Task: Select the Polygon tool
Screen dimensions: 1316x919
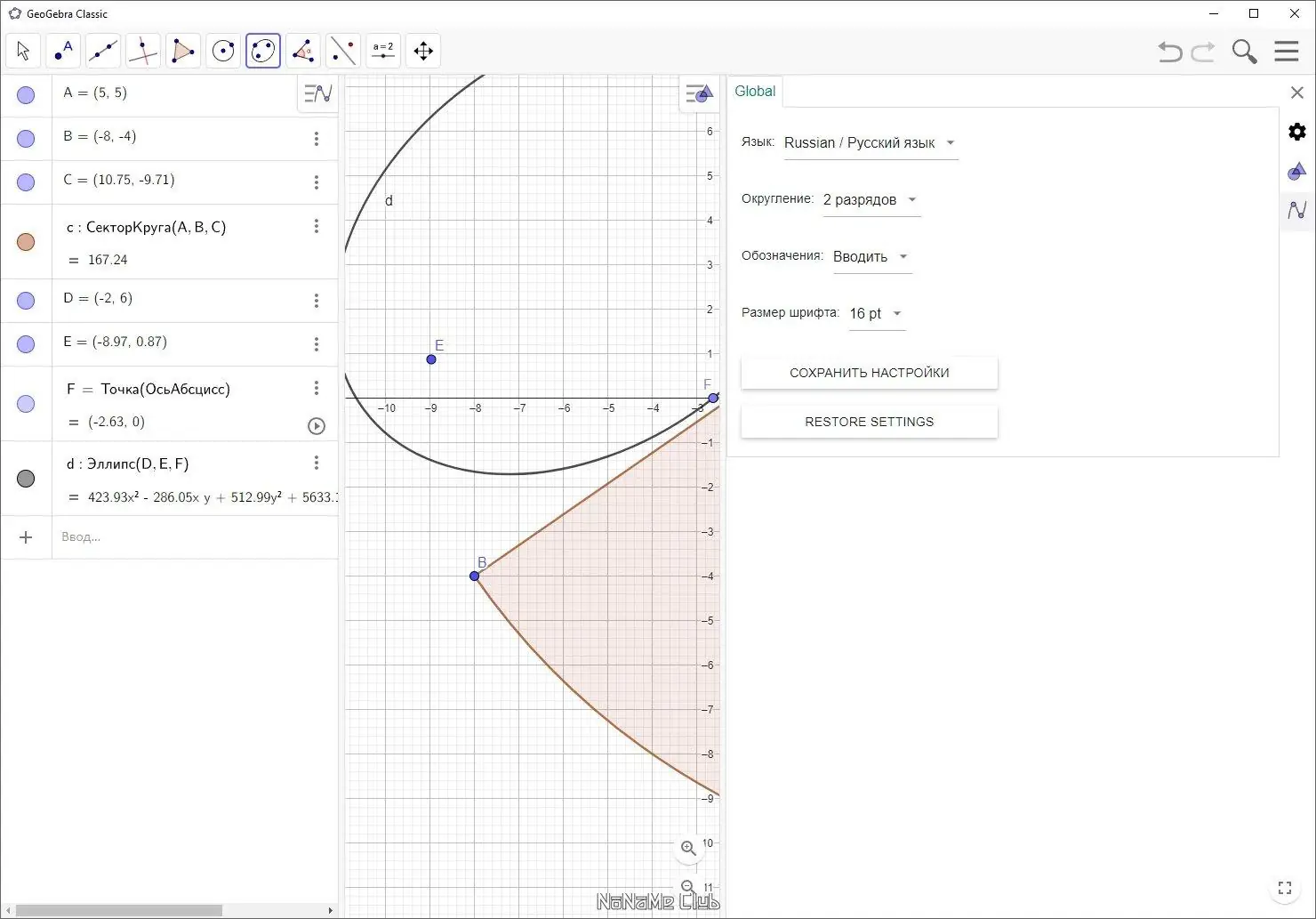Action: click(183, 51)
